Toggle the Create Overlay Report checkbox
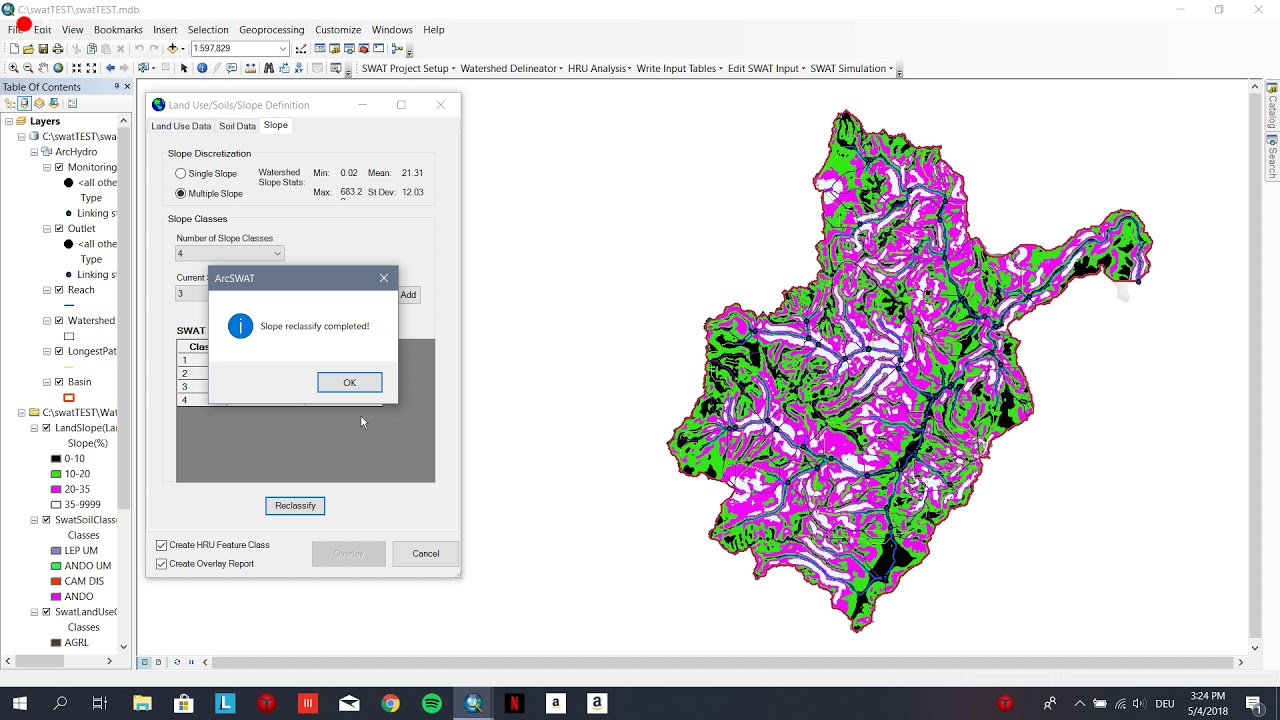1280x720 pixels. pos(161,564)
